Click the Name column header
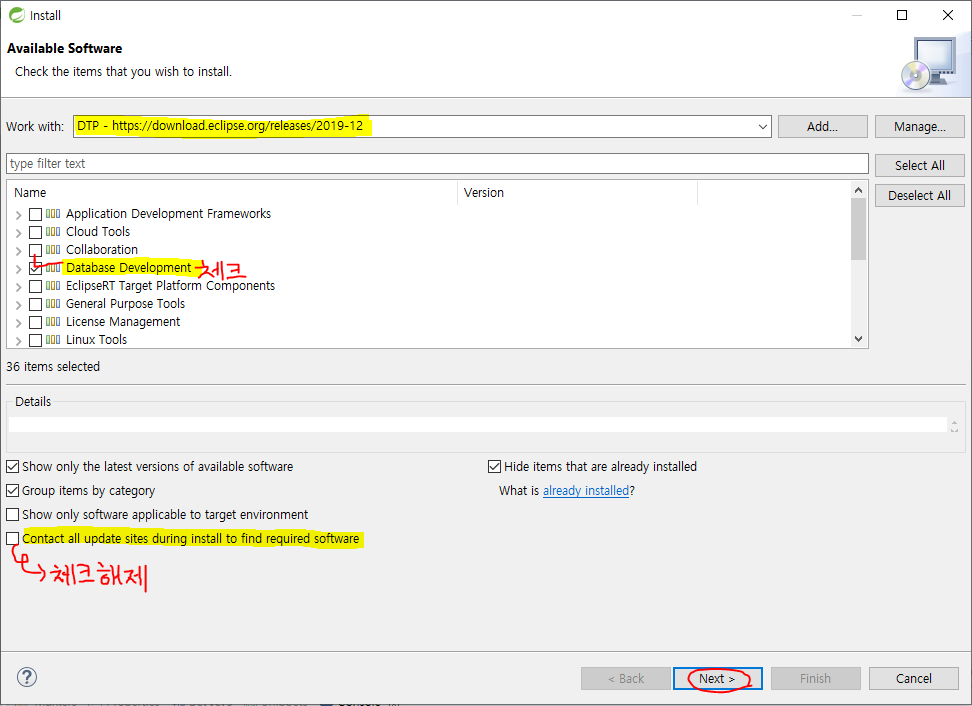Screen dimensions: 972x706 (232, 193)
